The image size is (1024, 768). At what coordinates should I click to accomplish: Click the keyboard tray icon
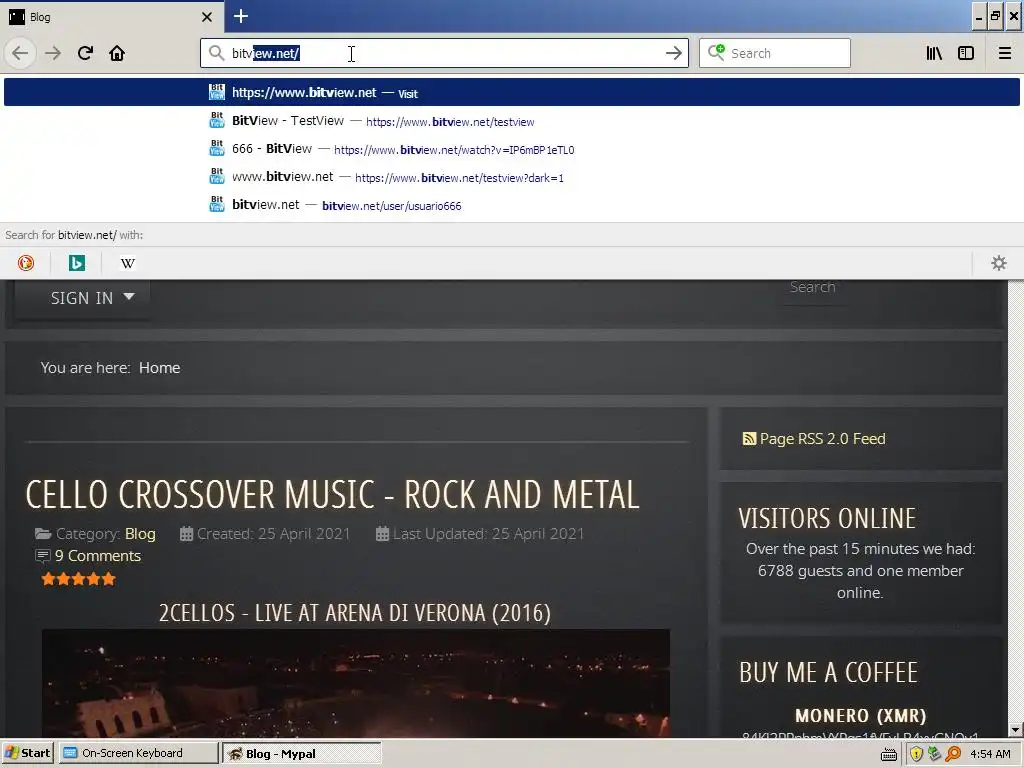coord(889,754)
